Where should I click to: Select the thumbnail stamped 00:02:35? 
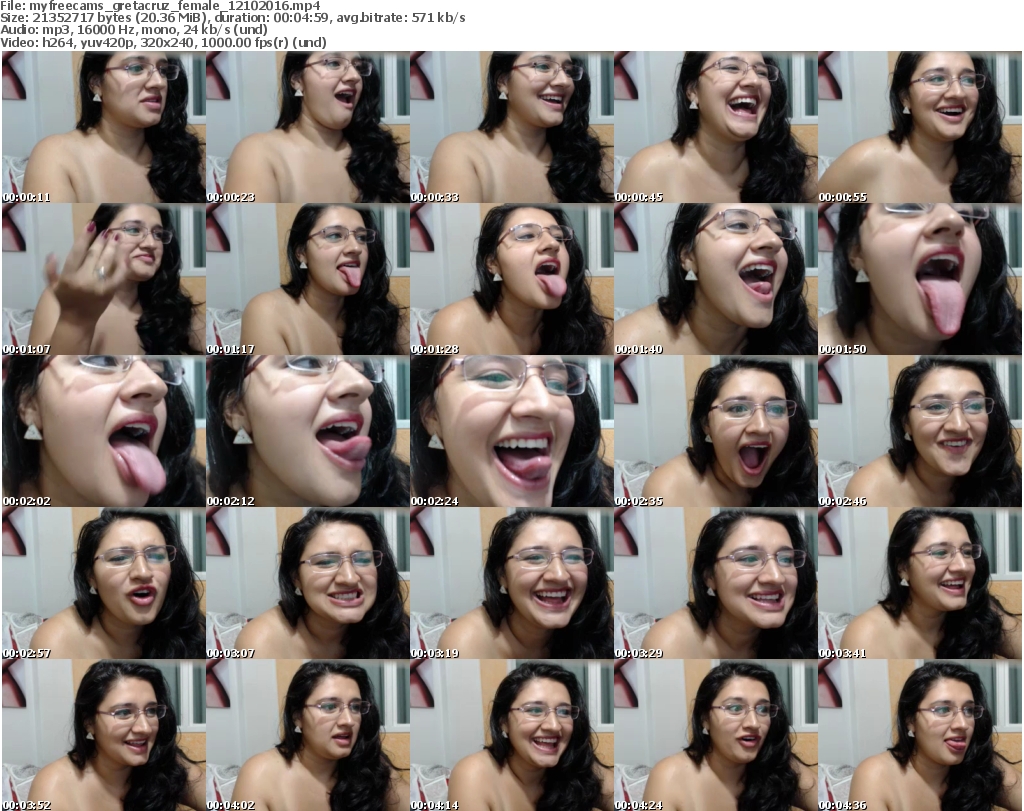pyautogui.click(x=716, y=431)
